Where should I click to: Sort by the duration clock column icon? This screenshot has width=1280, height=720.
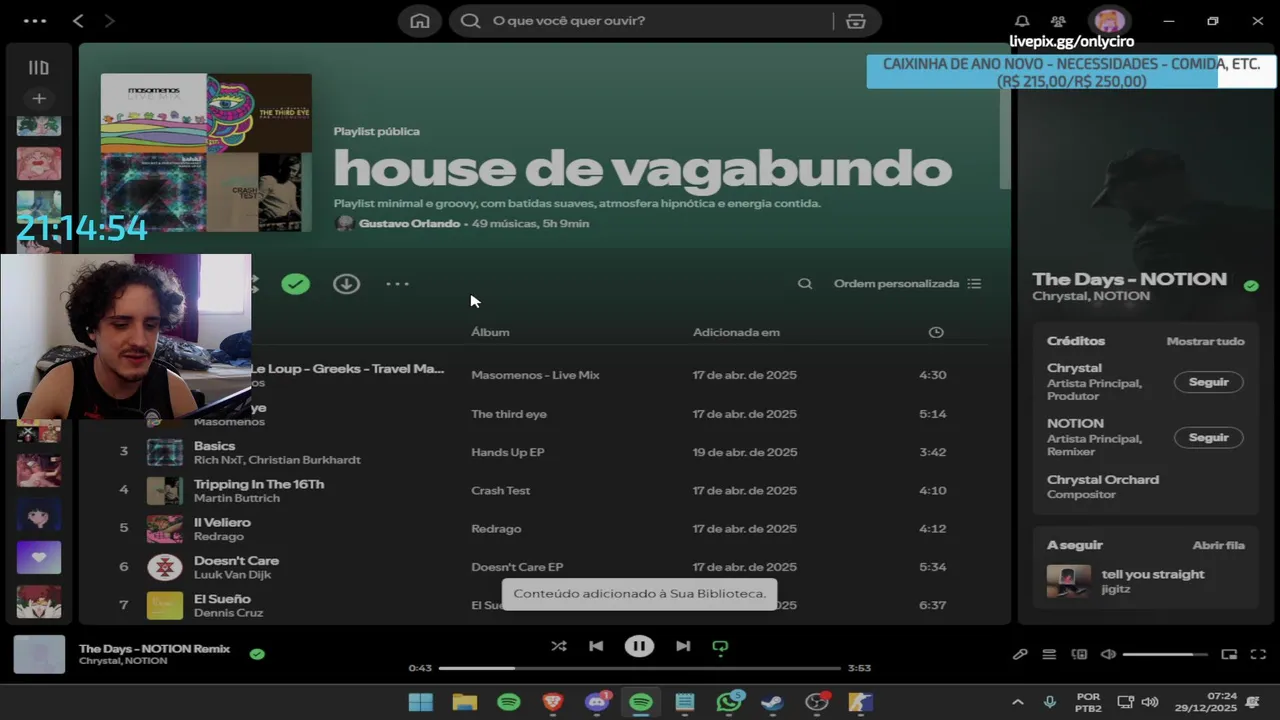(936, 332)
